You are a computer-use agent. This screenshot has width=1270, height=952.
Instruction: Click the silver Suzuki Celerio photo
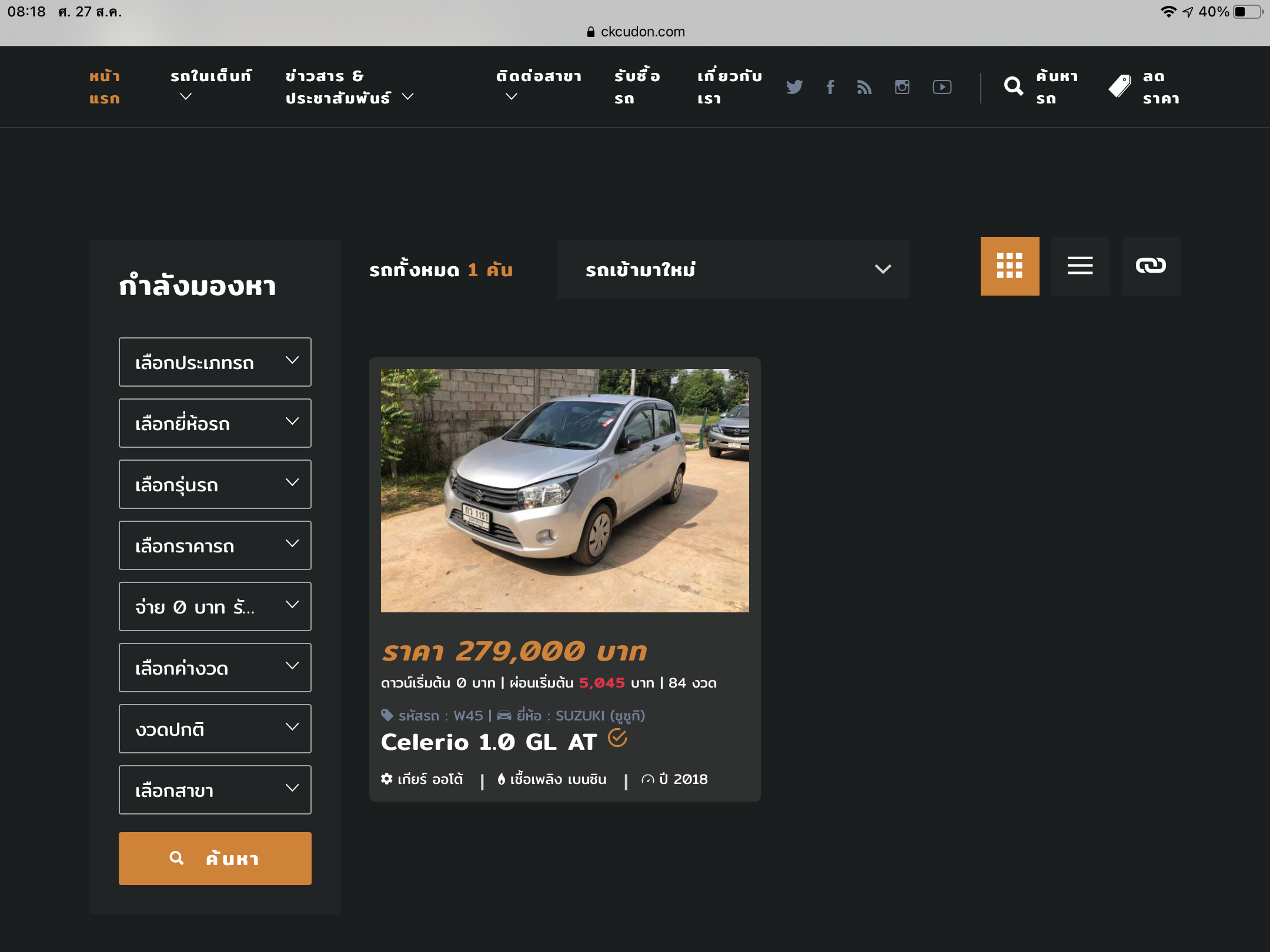[x=564, y=491]
